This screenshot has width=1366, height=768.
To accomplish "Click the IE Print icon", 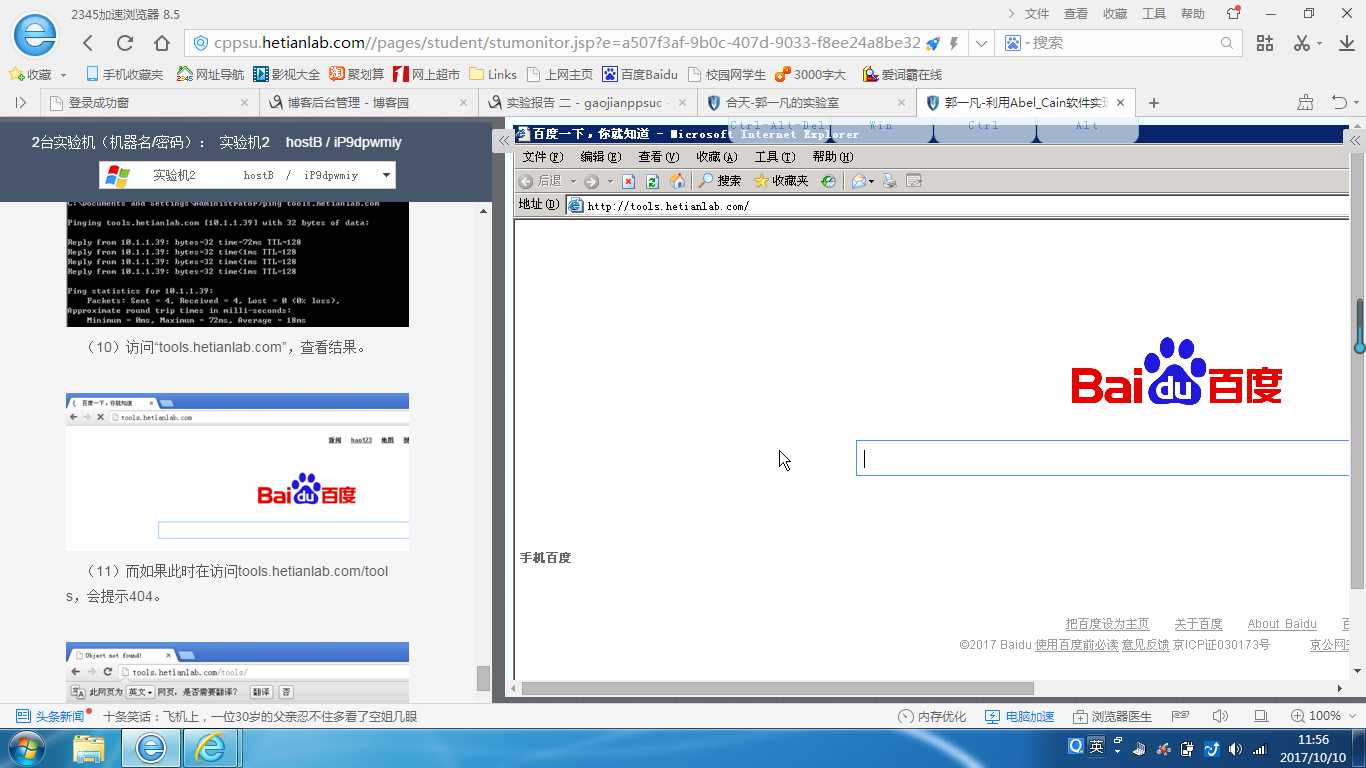I will (x=889, y=181).
